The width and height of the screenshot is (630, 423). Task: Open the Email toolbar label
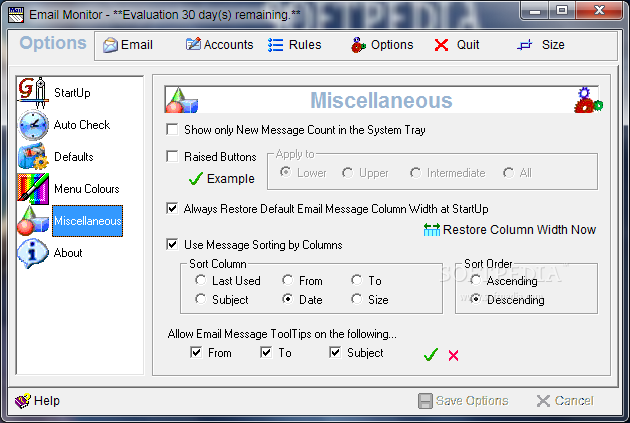coord(137,45)
